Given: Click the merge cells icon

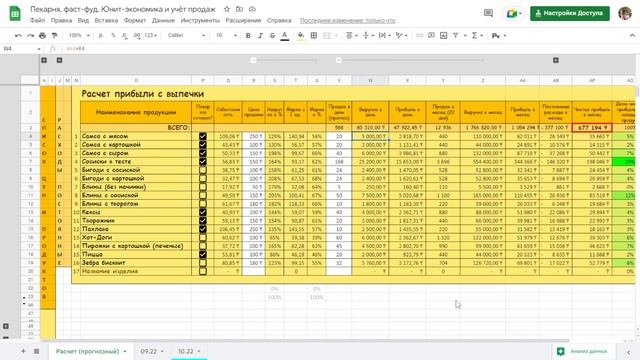Looking at the screenshot, I should (327, 36).
